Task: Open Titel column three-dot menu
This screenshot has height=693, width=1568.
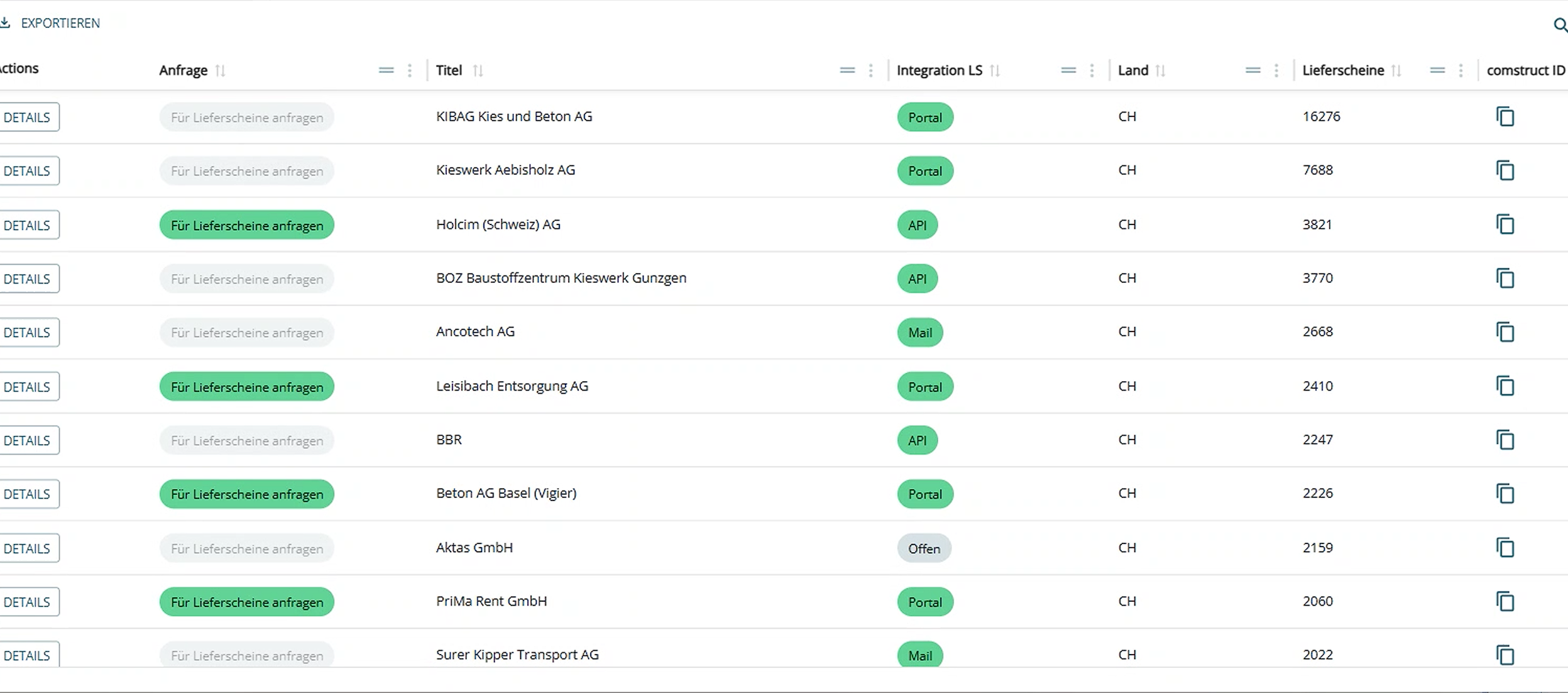Action: click(x=870, y=70)
